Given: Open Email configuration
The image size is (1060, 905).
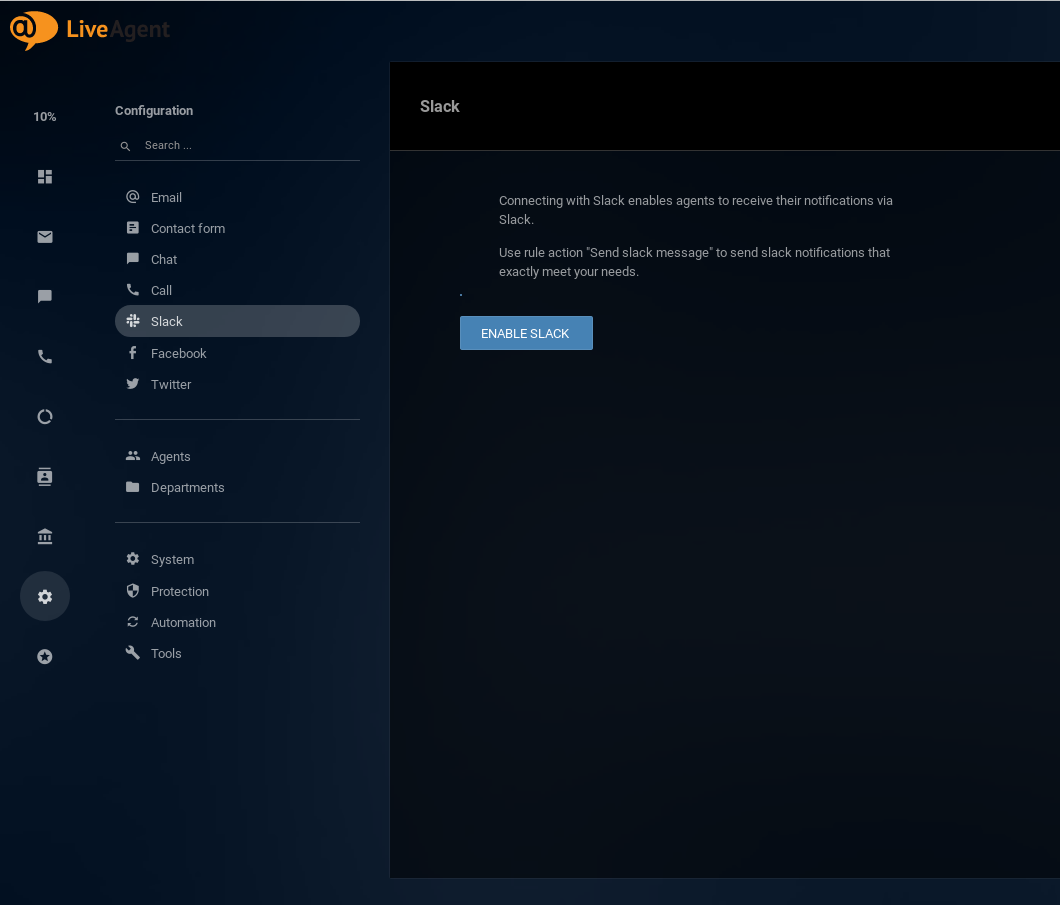Looking at the screenshot, I should 237,197.
